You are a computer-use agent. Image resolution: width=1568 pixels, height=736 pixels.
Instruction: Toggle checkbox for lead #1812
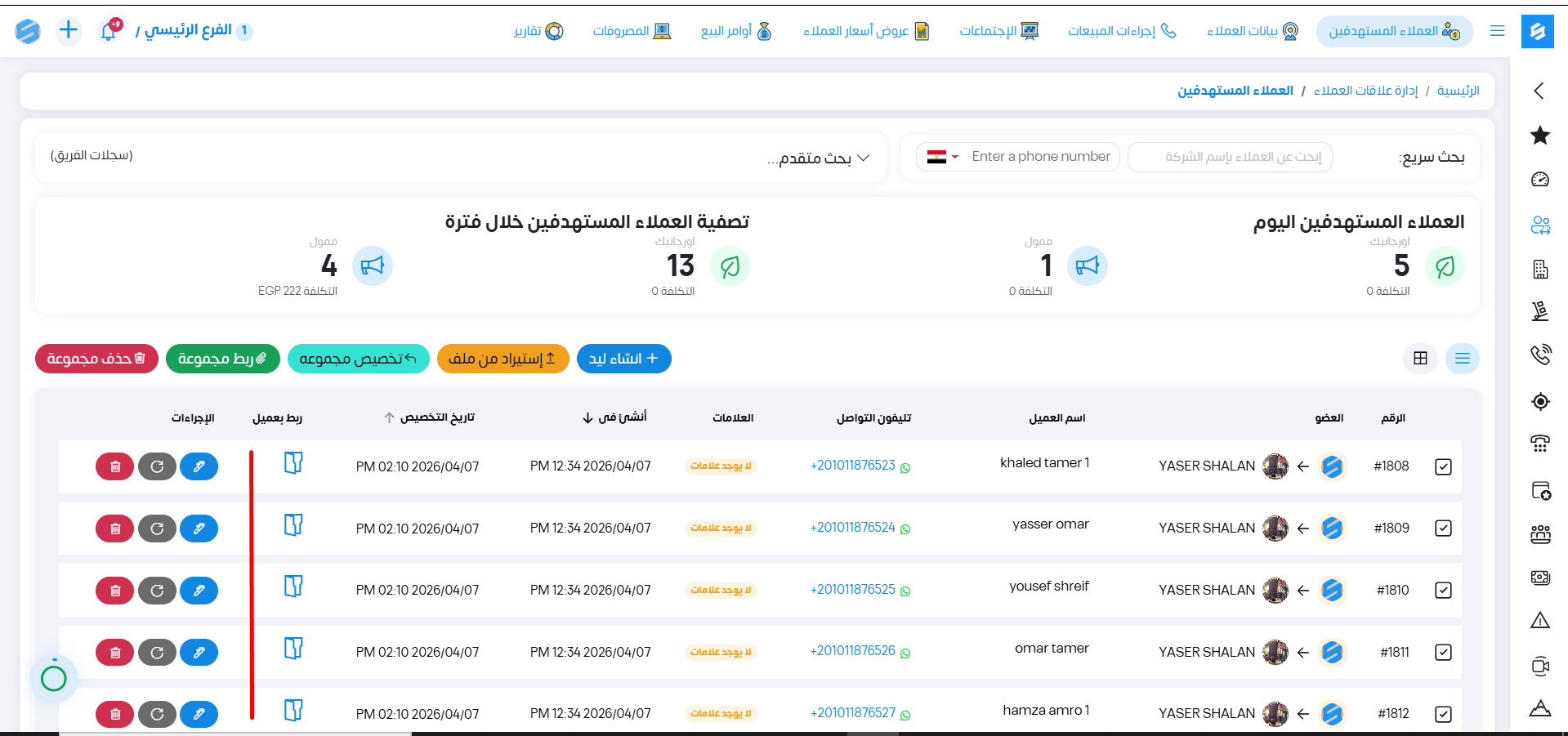(1443, 714)
